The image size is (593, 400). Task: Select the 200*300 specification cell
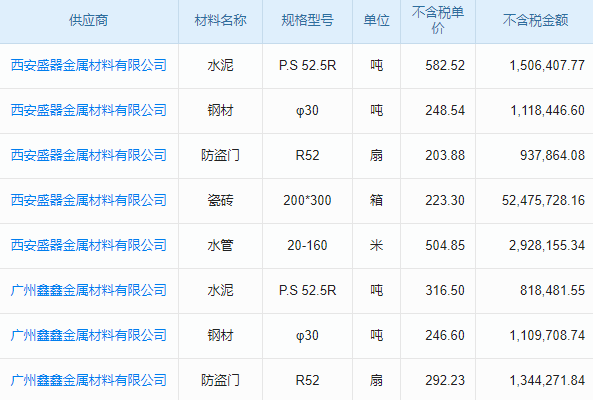pyautogui.click(x=307, y=200)
